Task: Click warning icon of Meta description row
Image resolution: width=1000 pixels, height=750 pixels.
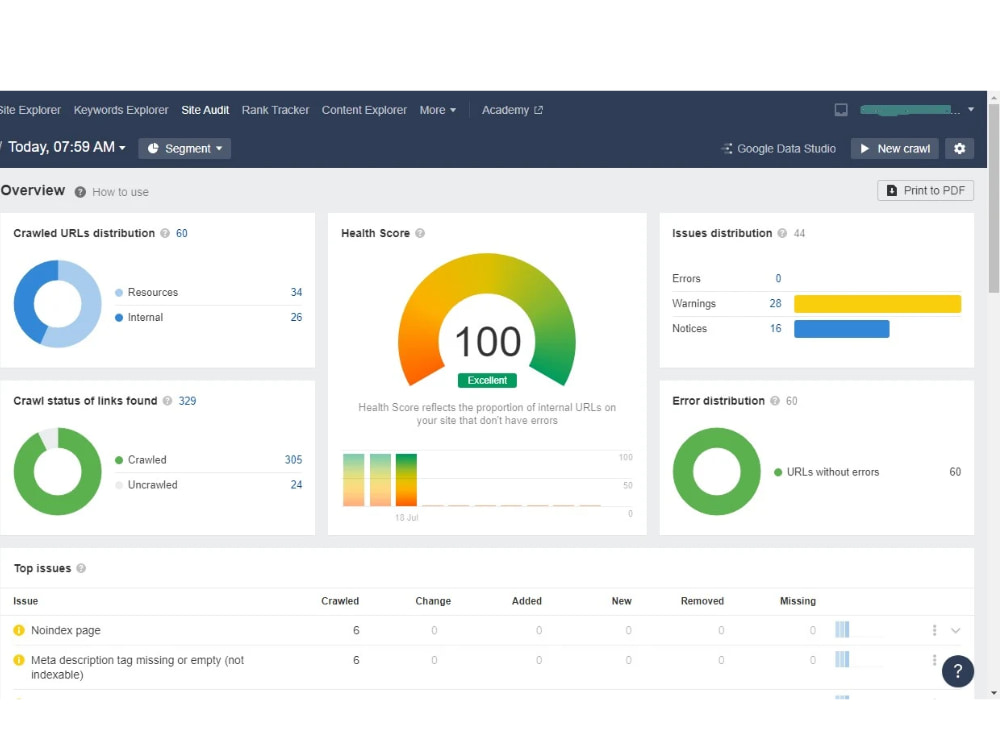Action: click(19, 660)
